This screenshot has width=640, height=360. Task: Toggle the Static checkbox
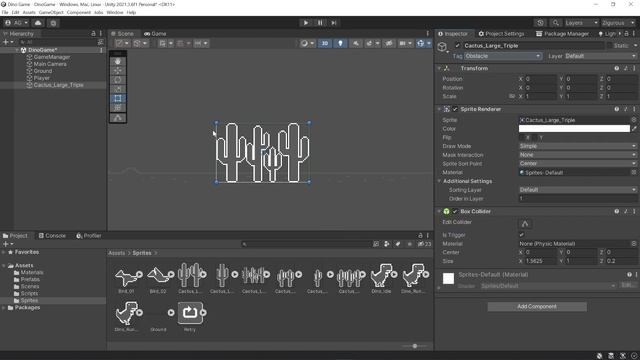[609, 46]
